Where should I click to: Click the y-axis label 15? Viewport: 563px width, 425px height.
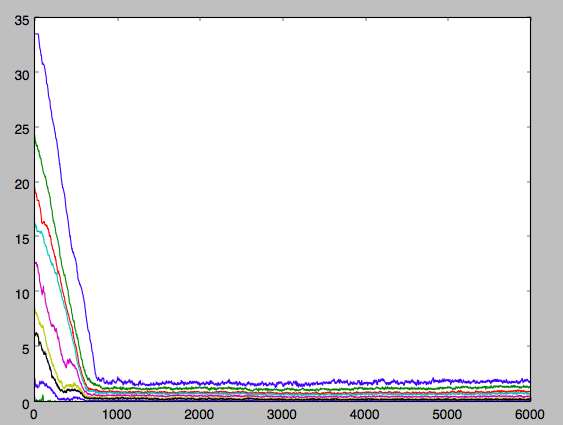22,239
